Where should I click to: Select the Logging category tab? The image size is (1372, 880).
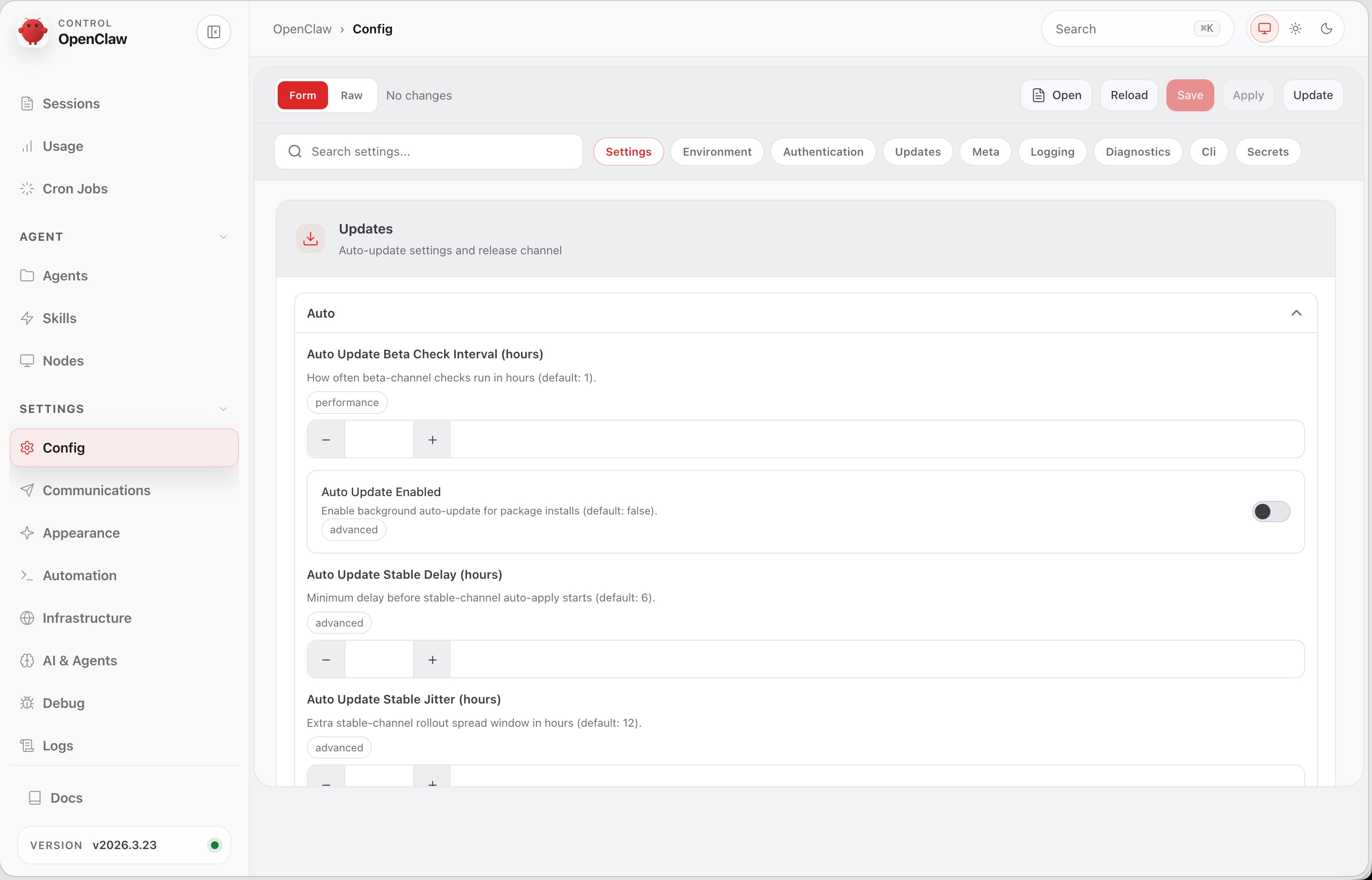[1052, 151]
